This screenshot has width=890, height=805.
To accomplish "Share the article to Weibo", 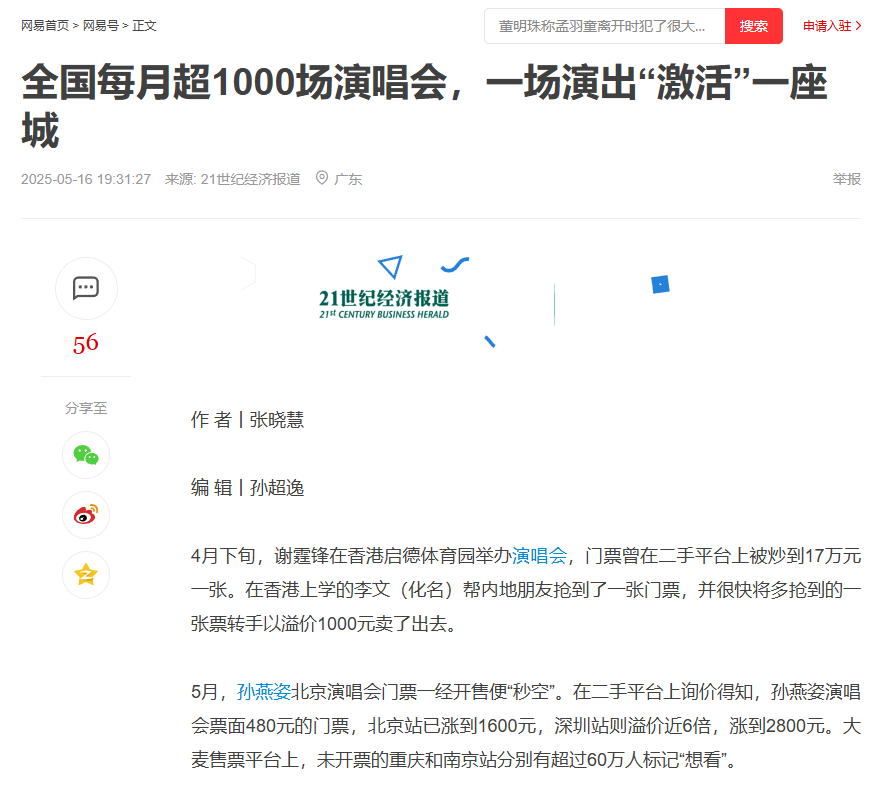I will pyautogui.click(x=86, y=515).
